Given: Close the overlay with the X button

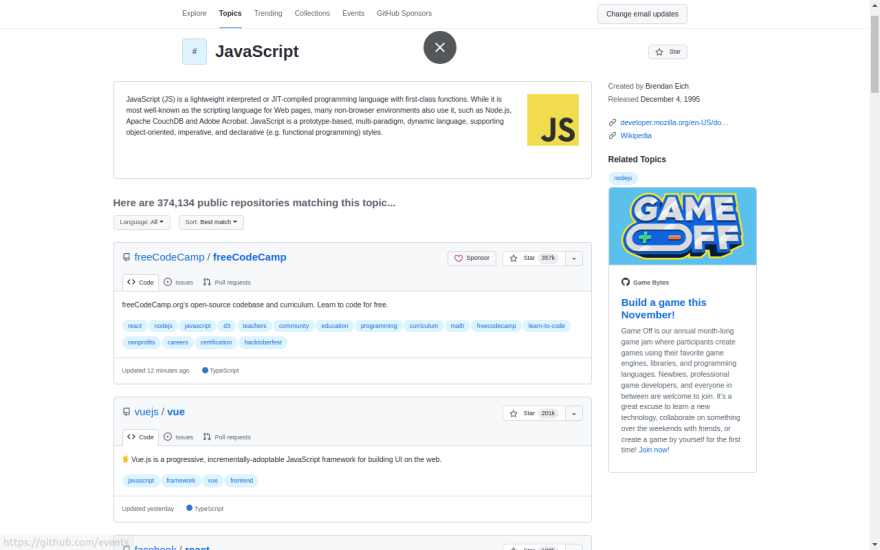Looking at the screenshot, I should click(x=439, y=47).
